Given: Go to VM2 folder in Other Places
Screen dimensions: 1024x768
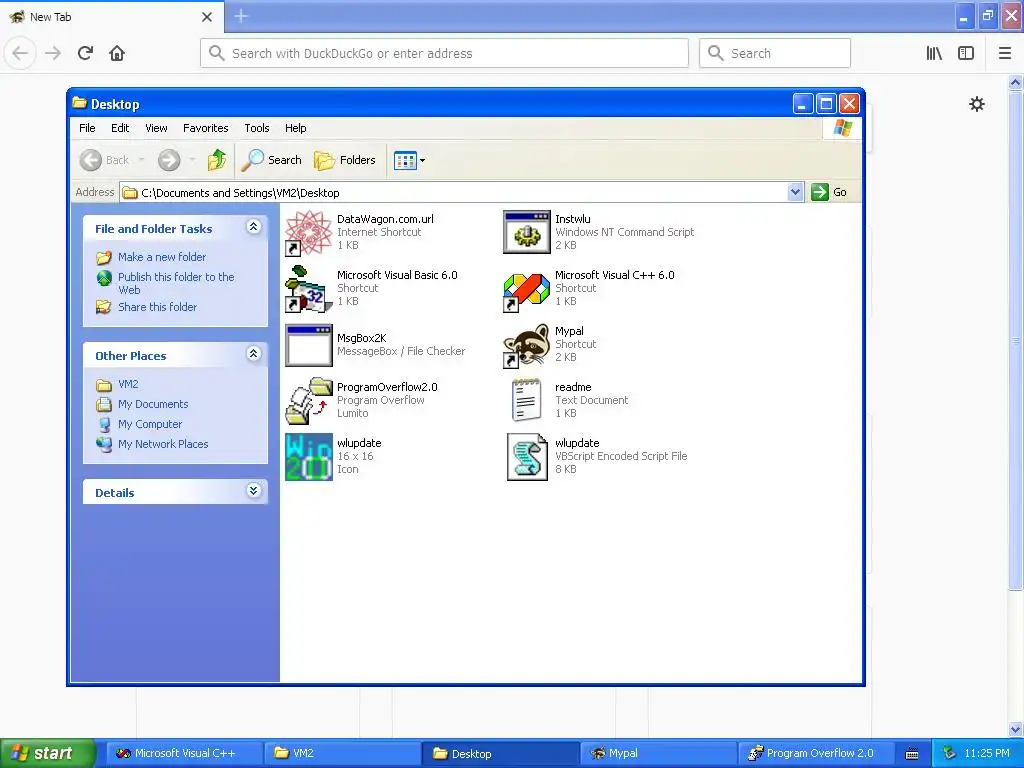Looking at the screenshot, I should click(x=128, y=385).
